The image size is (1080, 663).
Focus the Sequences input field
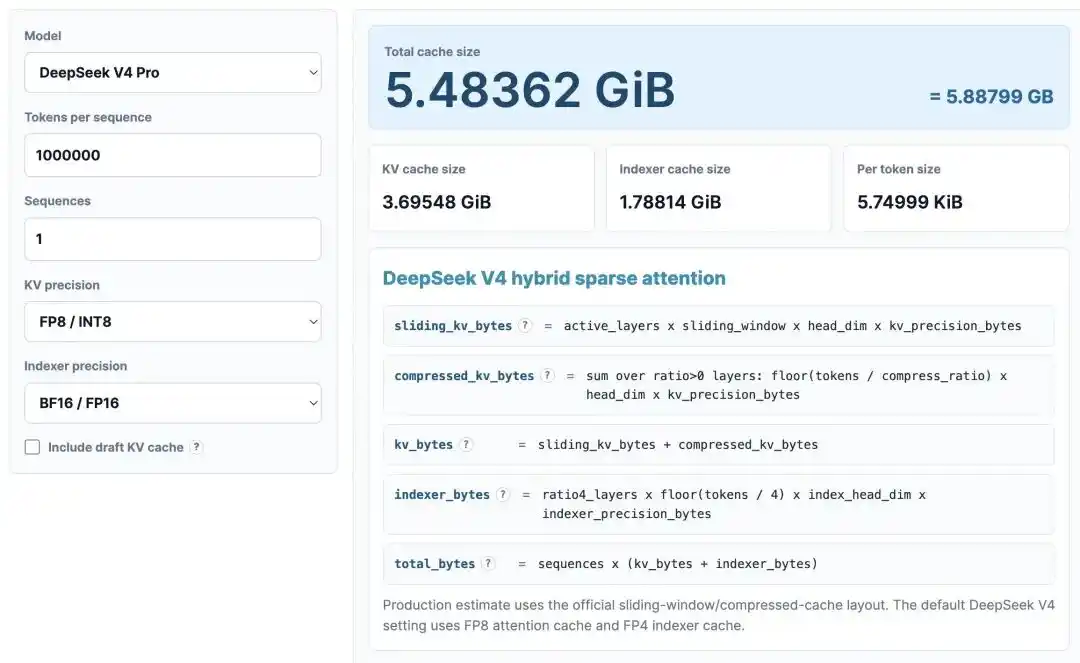(173, 239)
